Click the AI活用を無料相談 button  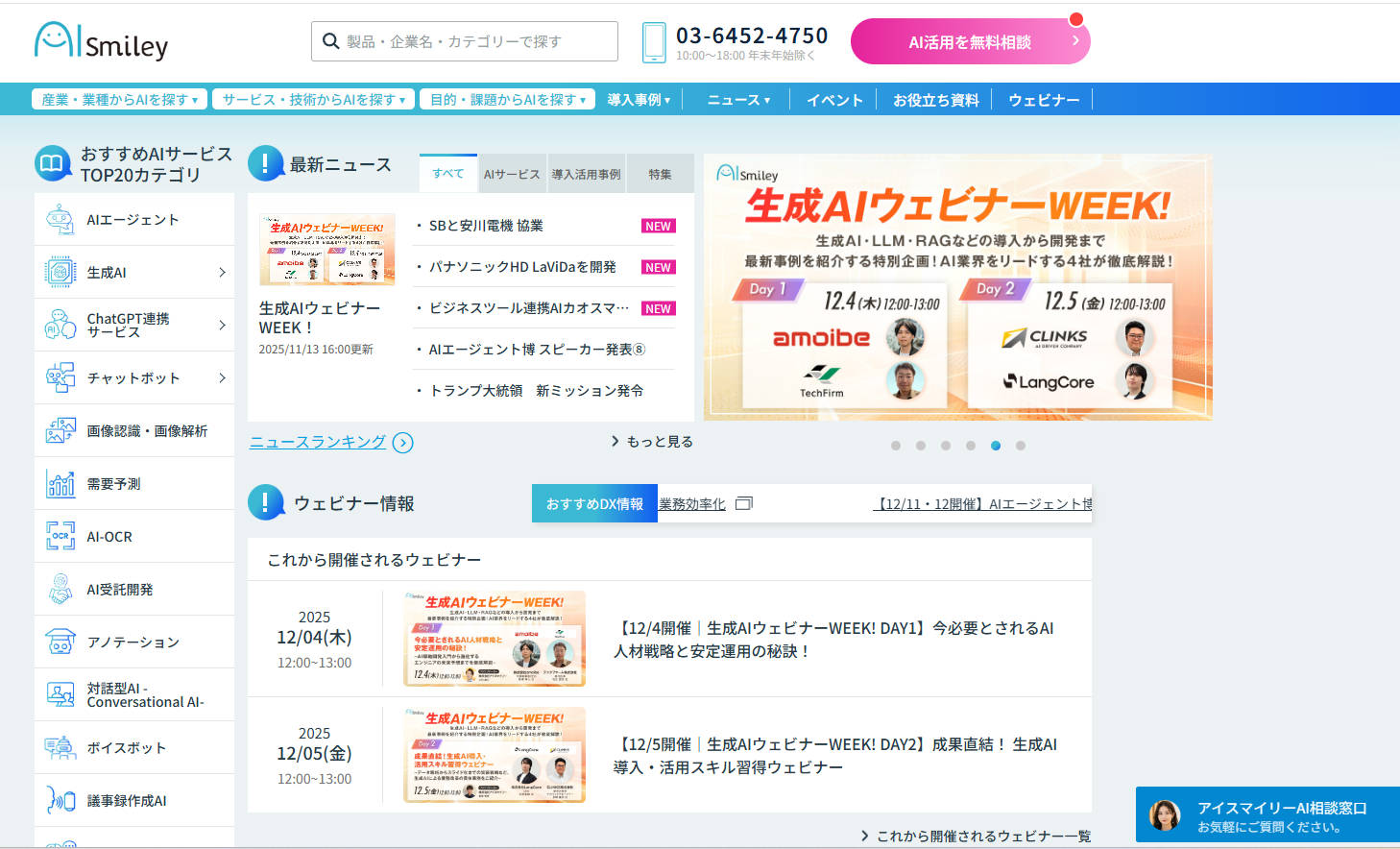click(970, 42)
